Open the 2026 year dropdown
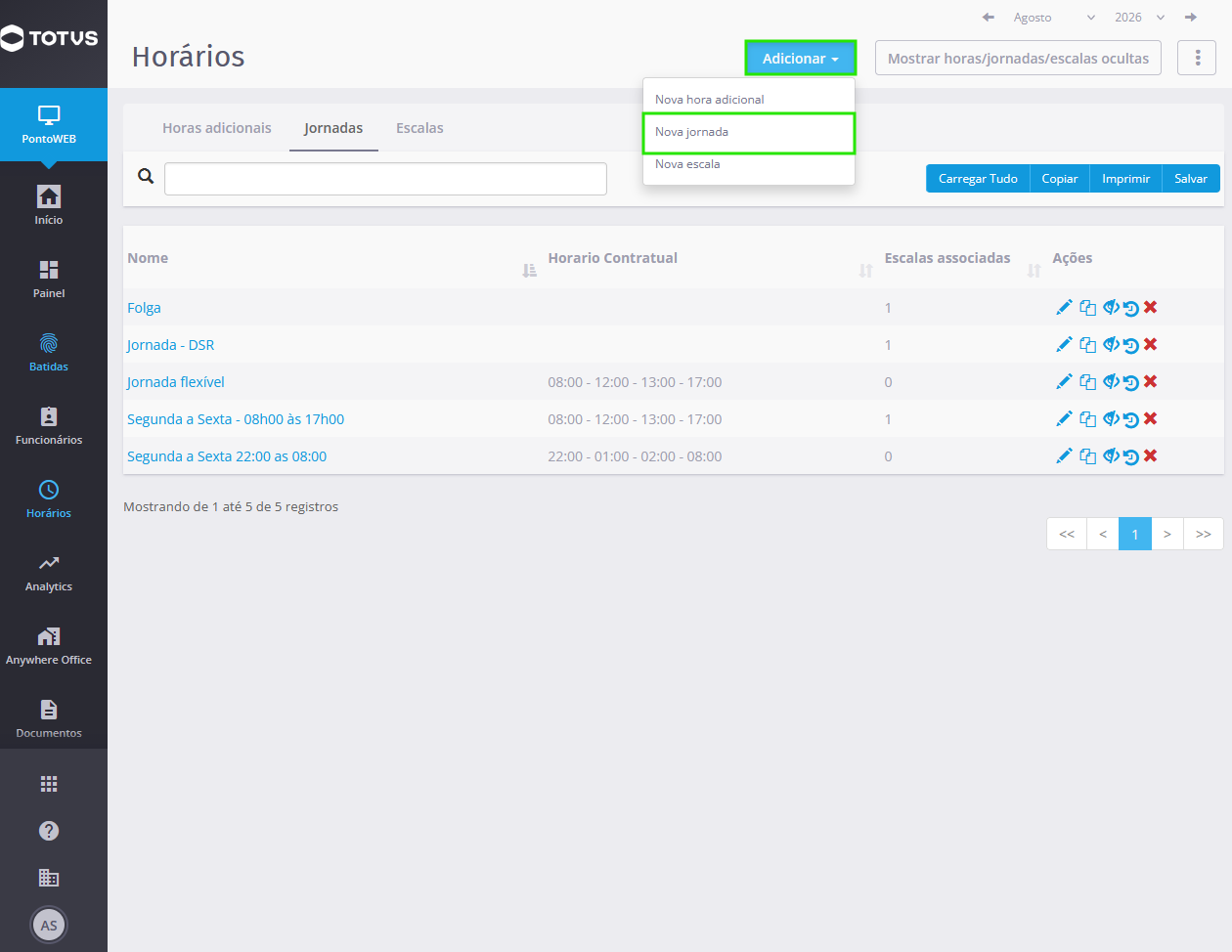The height and width of the screenshot is (952, 1232). [1139, 18]
